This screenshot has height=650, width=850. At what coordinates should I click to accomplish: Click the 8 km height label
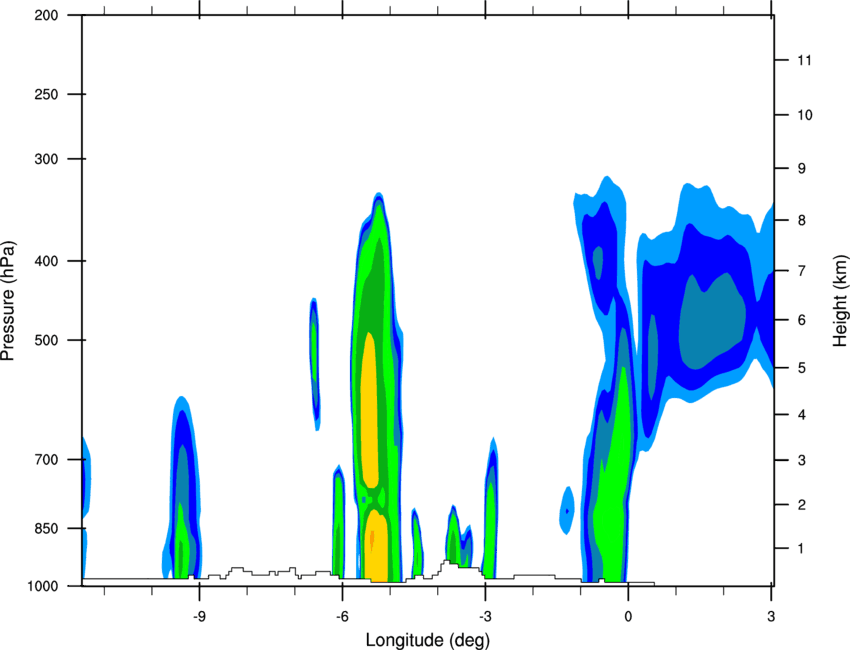[801, 220]
